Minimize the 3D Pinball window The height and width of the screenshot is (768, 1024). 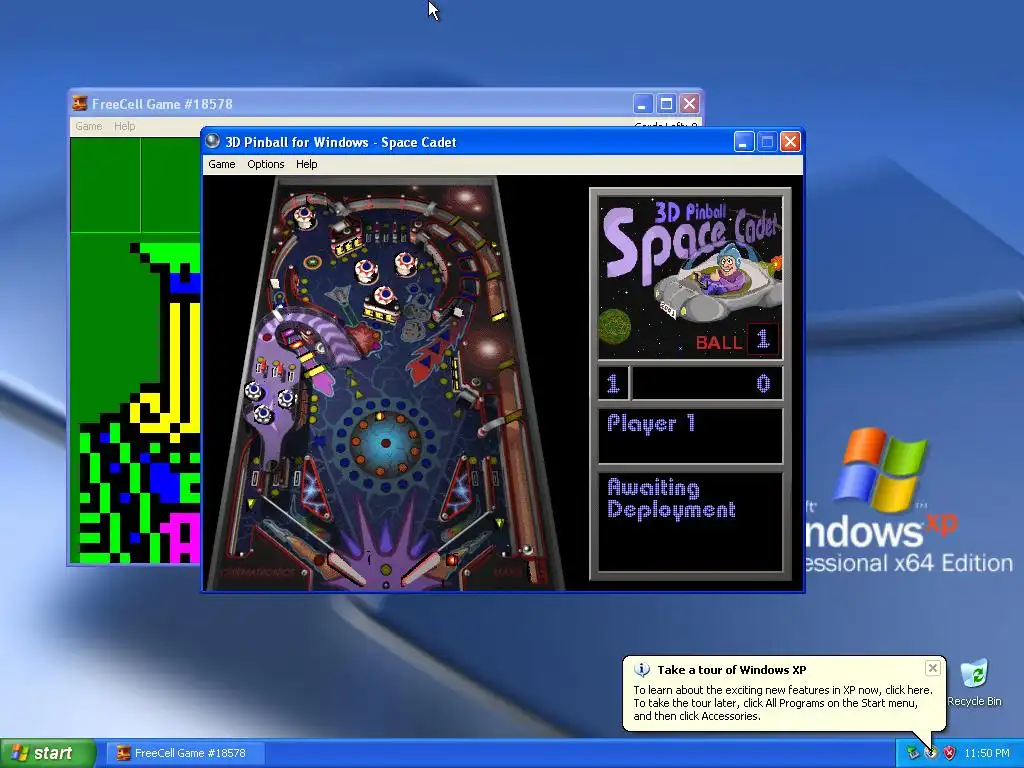click(744, 142)
